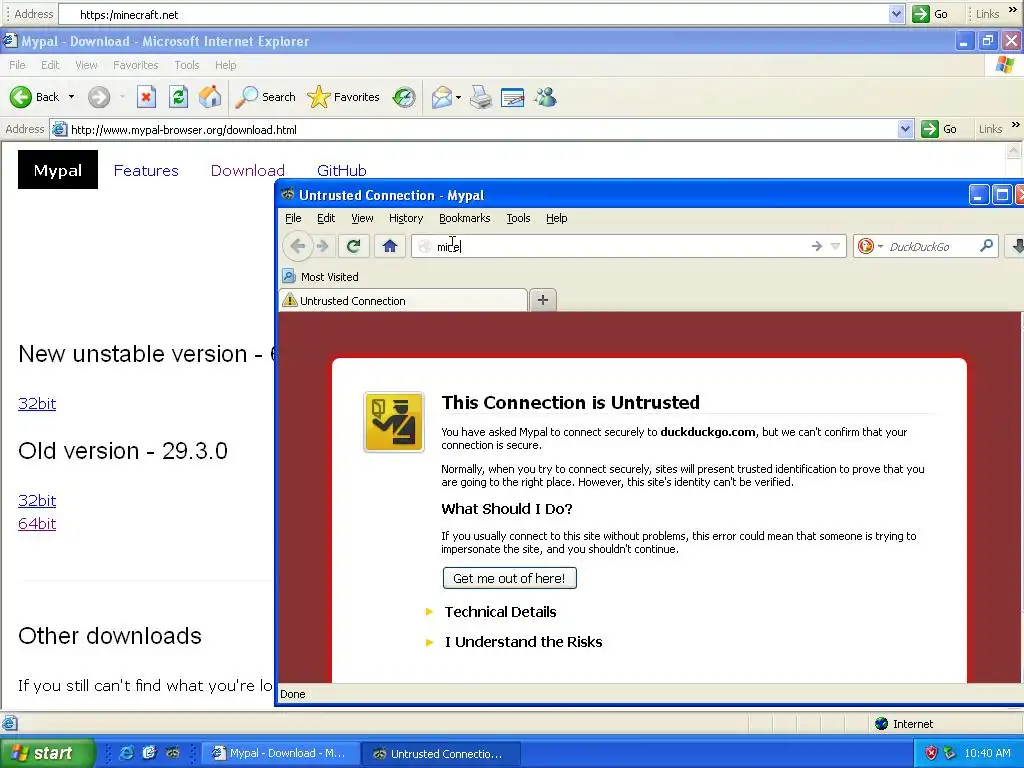Viewport: 1024px width, 768px height.
Task: Click the Most Visited bookmarks icon
Action: click(x=289, y=276)
